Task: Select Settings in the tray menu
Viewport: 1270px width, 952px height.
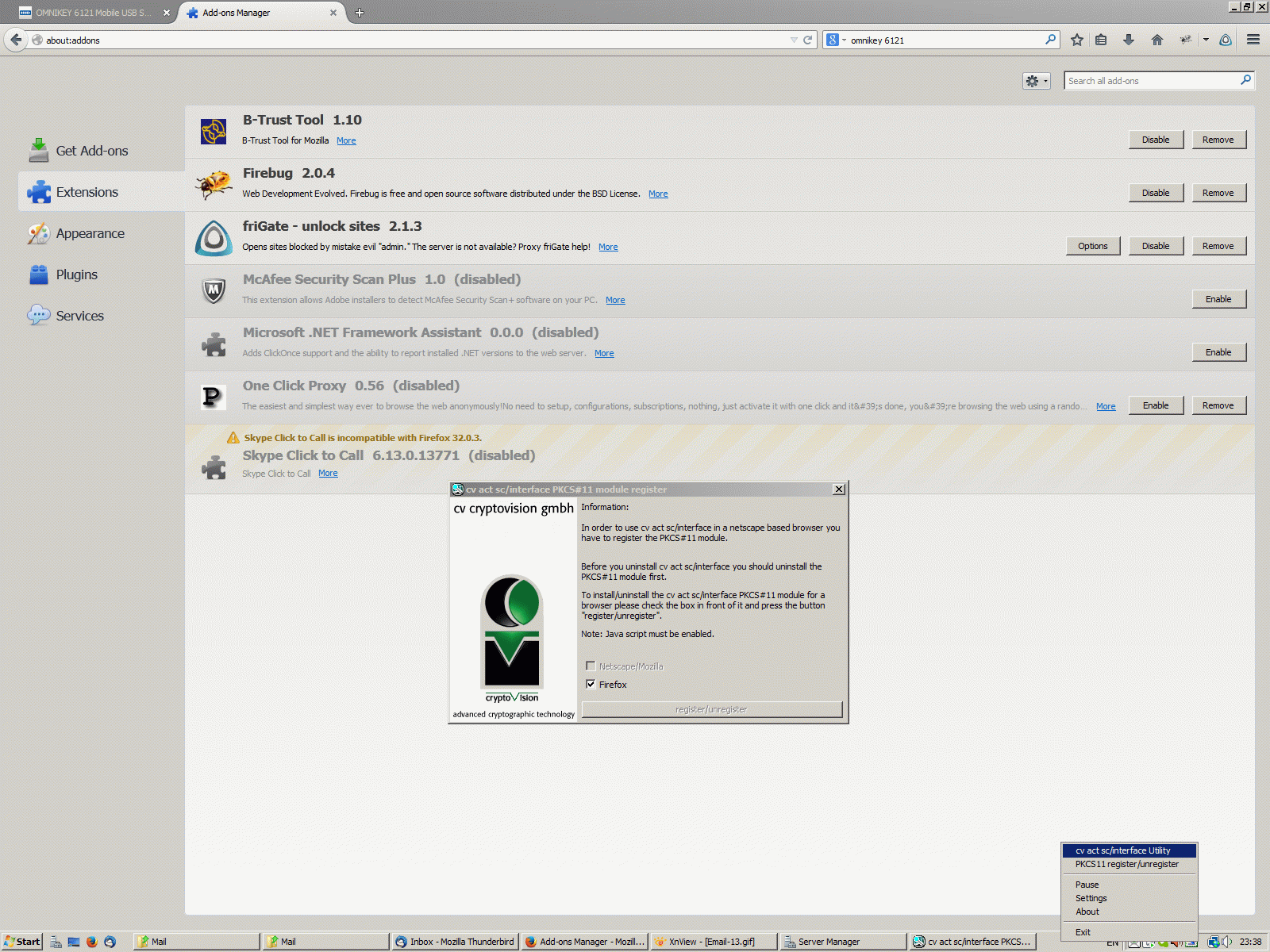Action: [x=1129, y=898]
